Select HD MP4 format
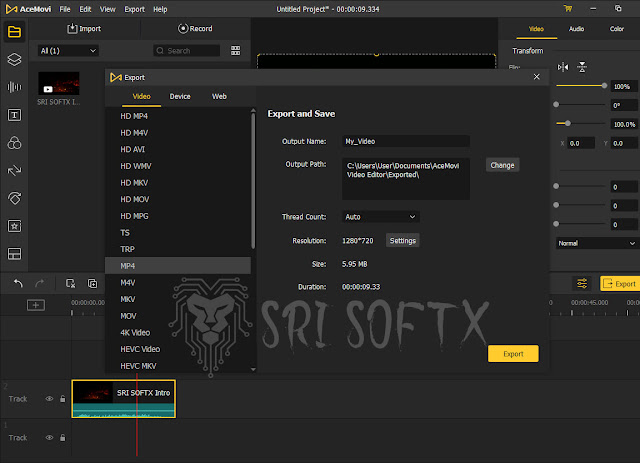The width and height of the screenshot is (640, 463). pyautogui.click(x=178, y=116)
